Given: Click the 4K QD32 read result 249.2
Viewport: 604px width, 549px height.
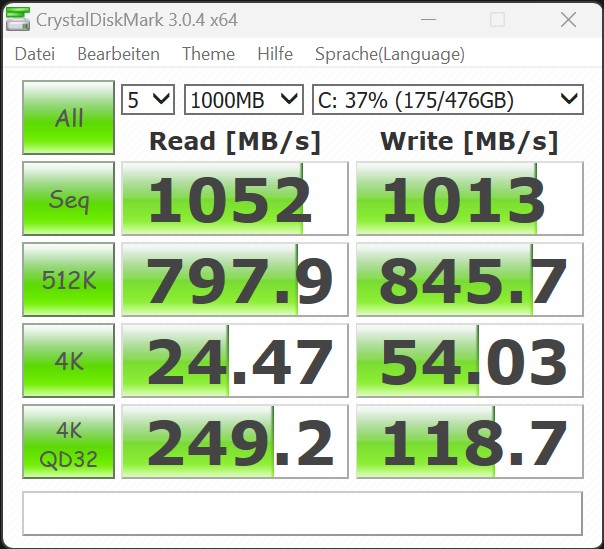Looking at the screenshot, I should 235,442.
